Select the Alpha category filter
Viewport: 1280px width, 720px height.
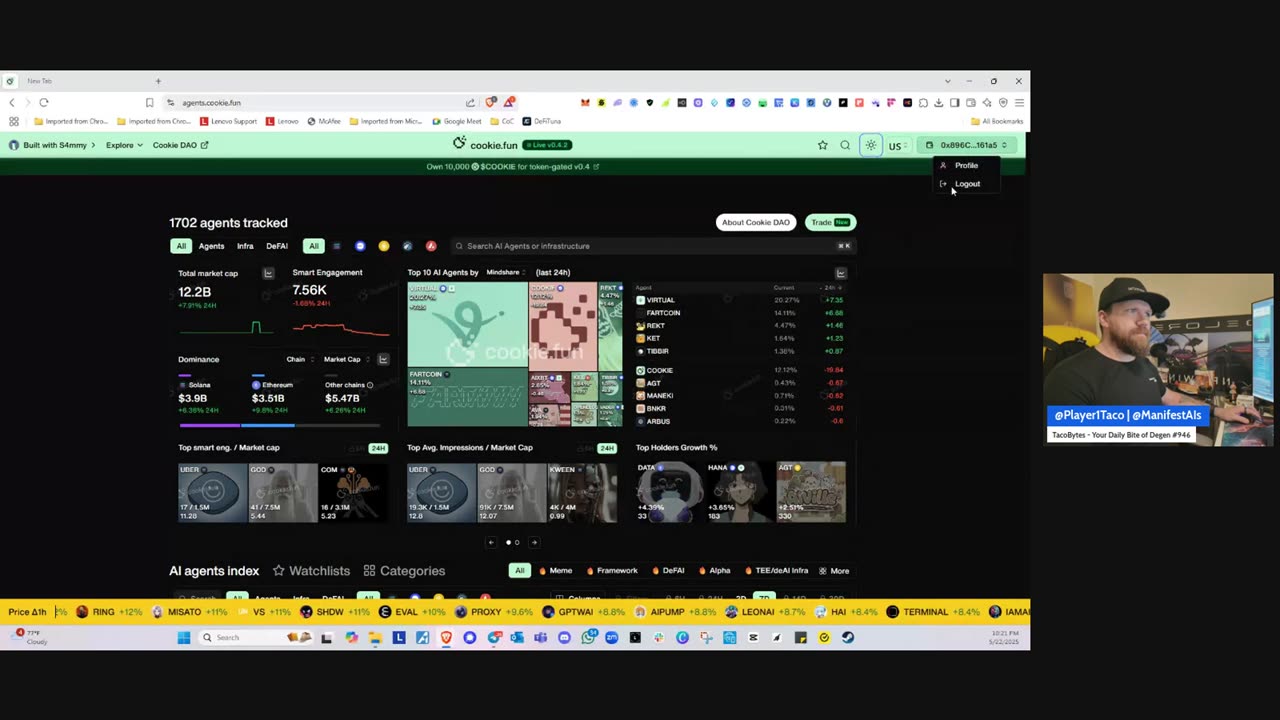click(x=715, y=571)
